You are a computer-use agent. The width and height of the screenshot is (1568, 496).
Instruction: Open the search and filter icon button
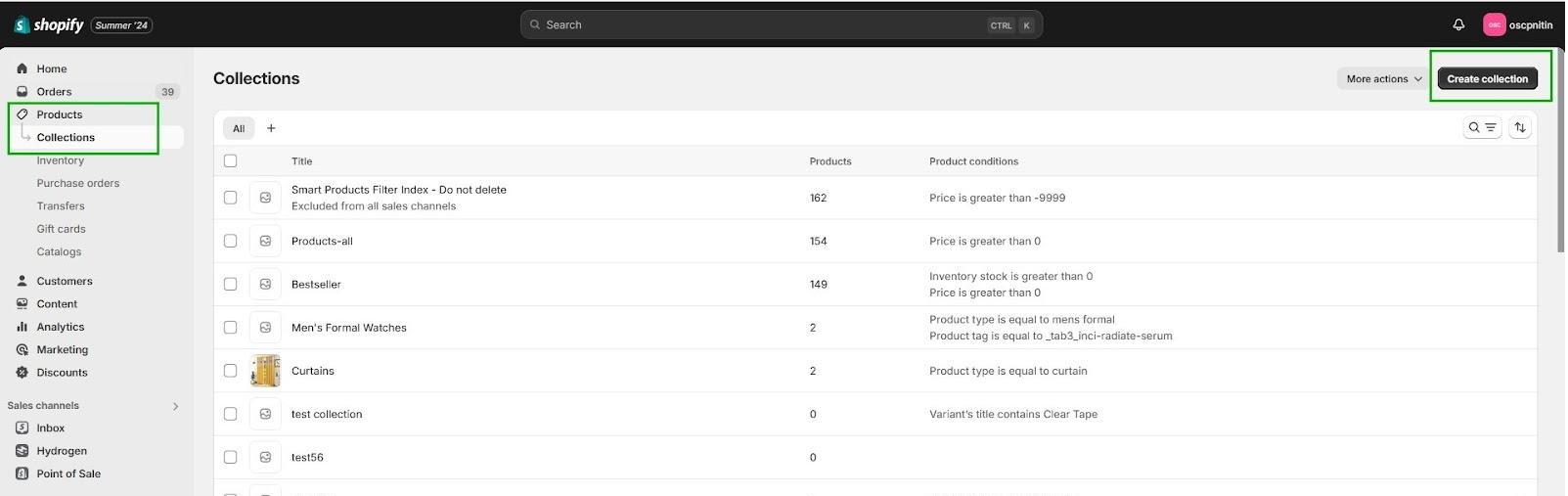[1484, 127]
